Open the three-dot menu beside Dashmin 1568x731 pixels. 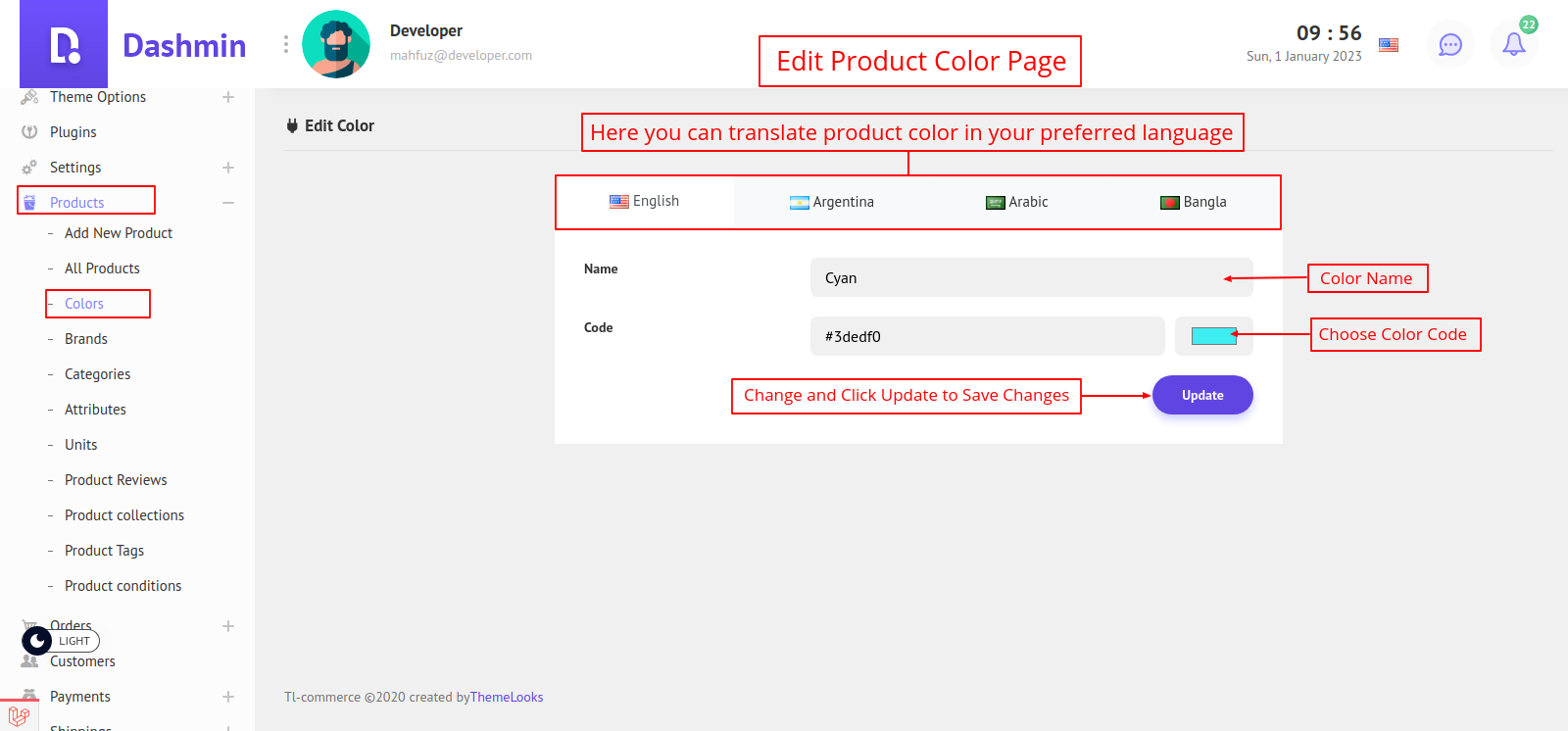point(286,45)
